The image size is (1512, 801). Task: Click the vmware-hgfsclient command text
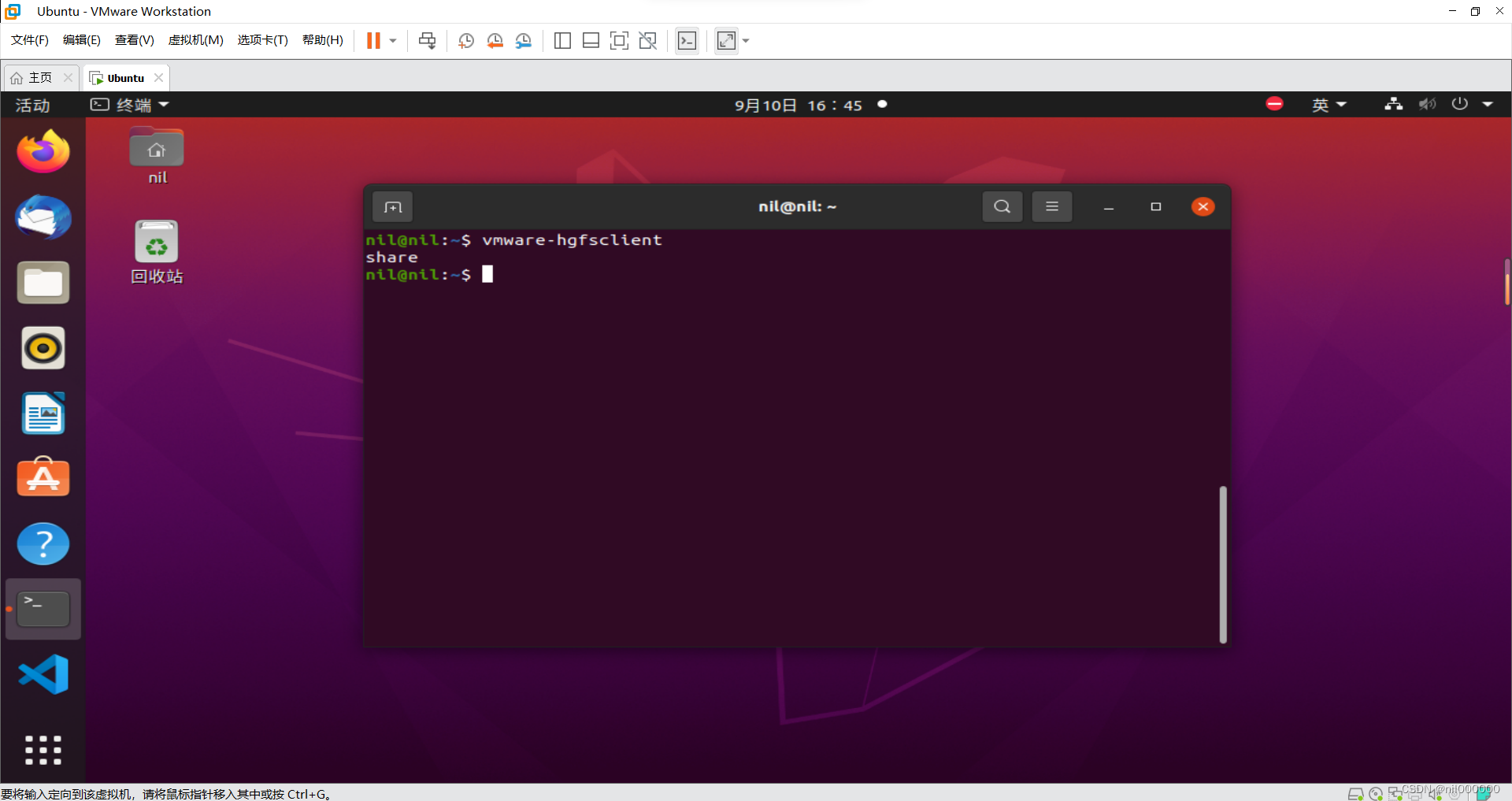(x=572, y=240)
